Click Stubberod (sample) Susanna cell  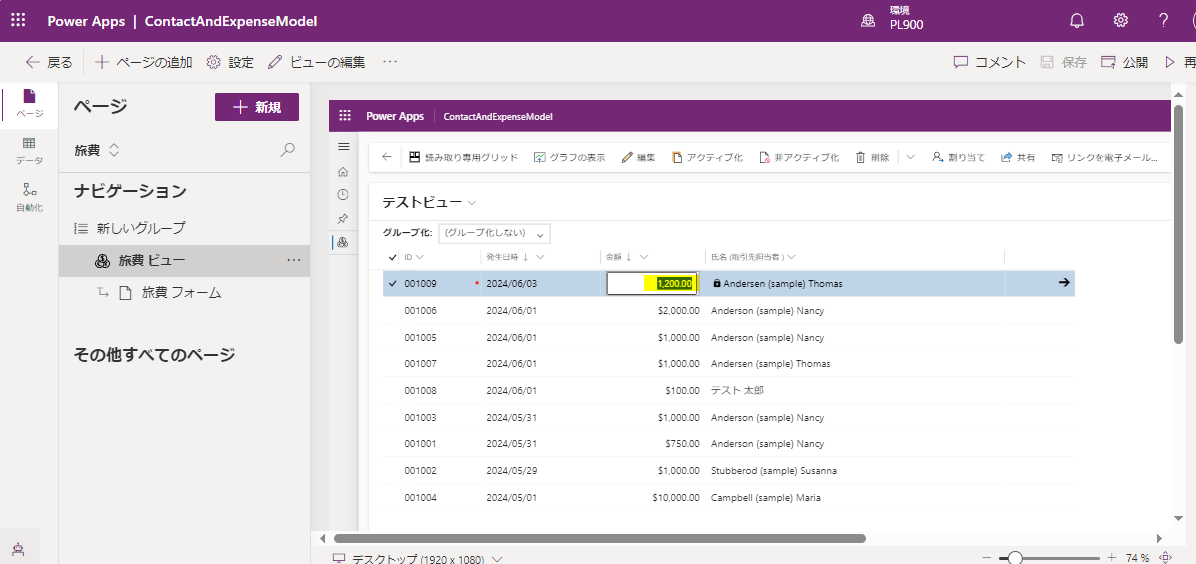773,470
